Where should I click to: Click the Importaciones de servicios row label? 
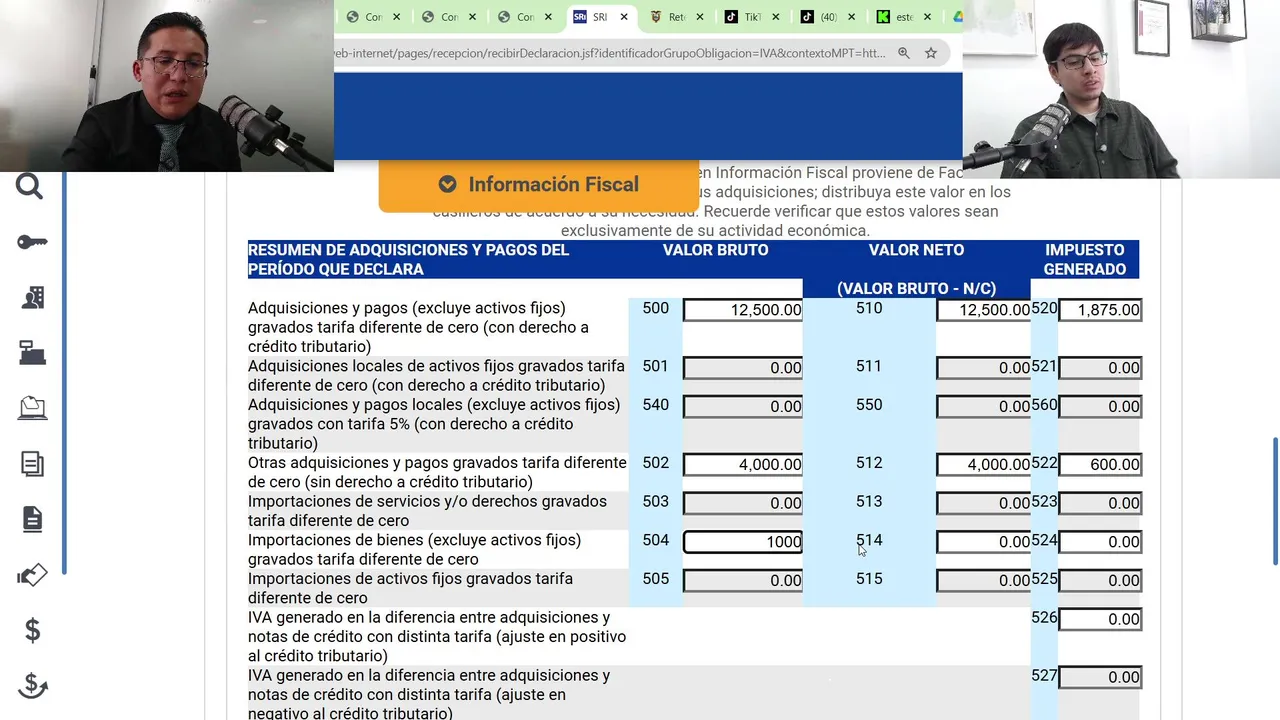point(427,511)
